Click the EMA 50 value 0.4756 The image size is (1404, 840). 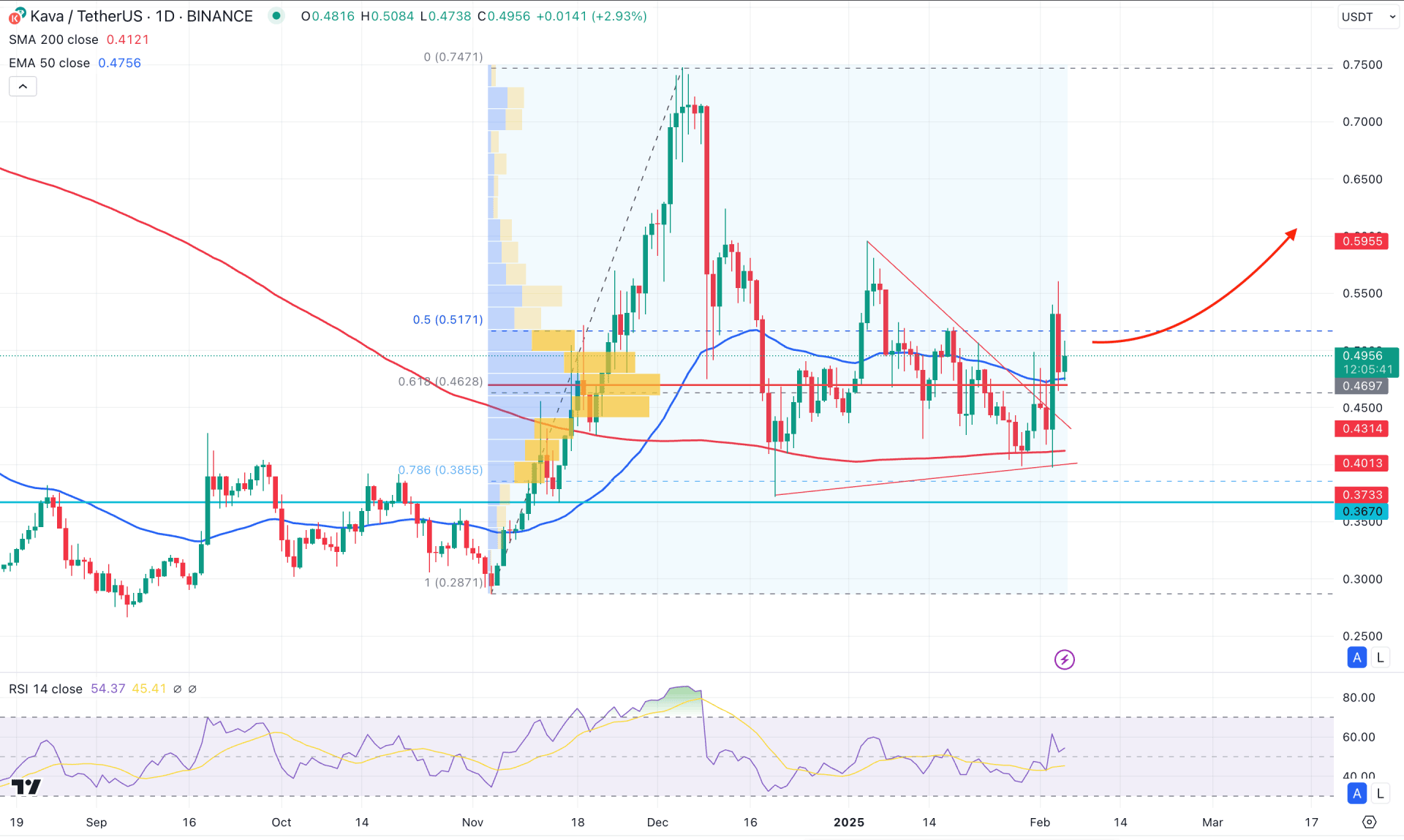(119, 63)
